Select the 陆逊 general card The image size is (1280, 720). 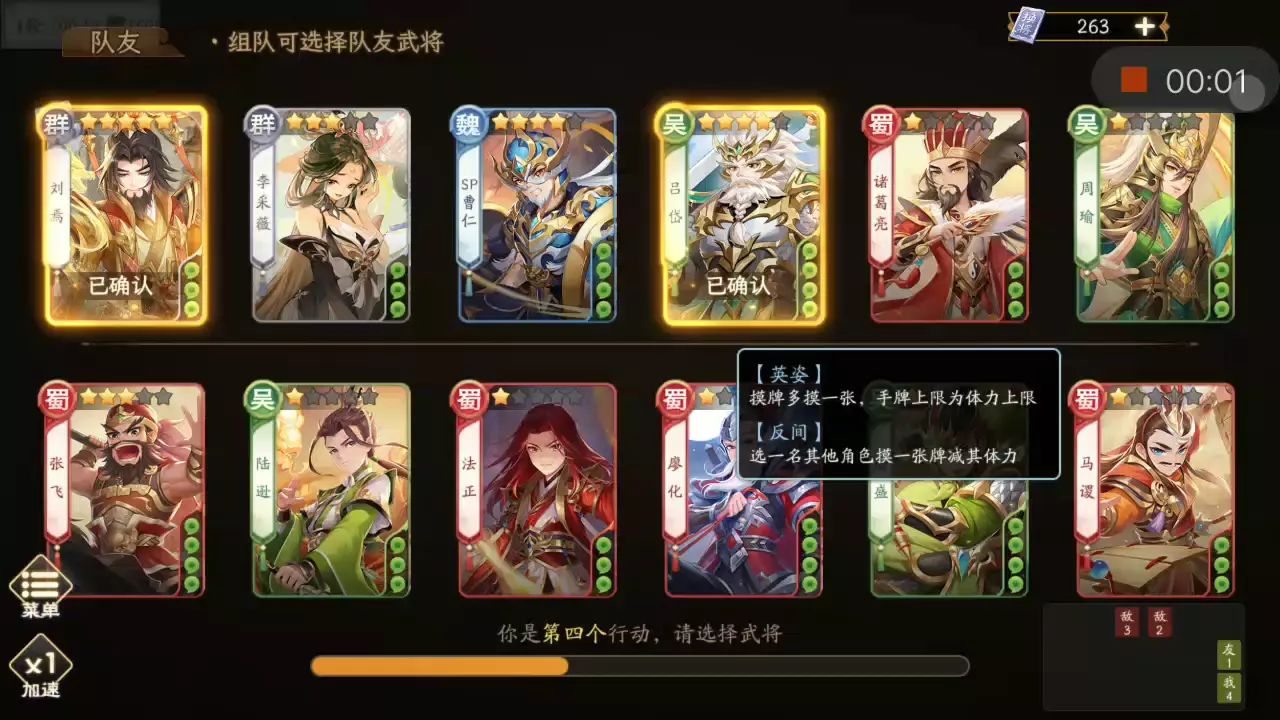tap(331, 490)
